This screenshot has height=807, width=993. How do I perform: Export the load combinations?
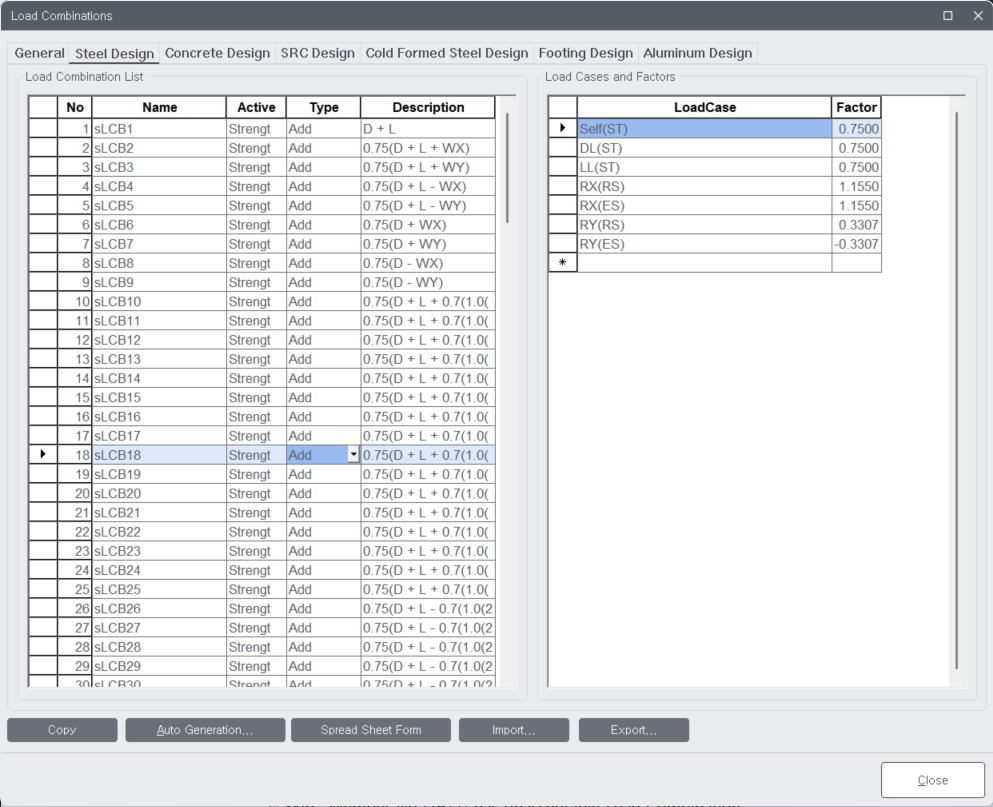(633, 730)
